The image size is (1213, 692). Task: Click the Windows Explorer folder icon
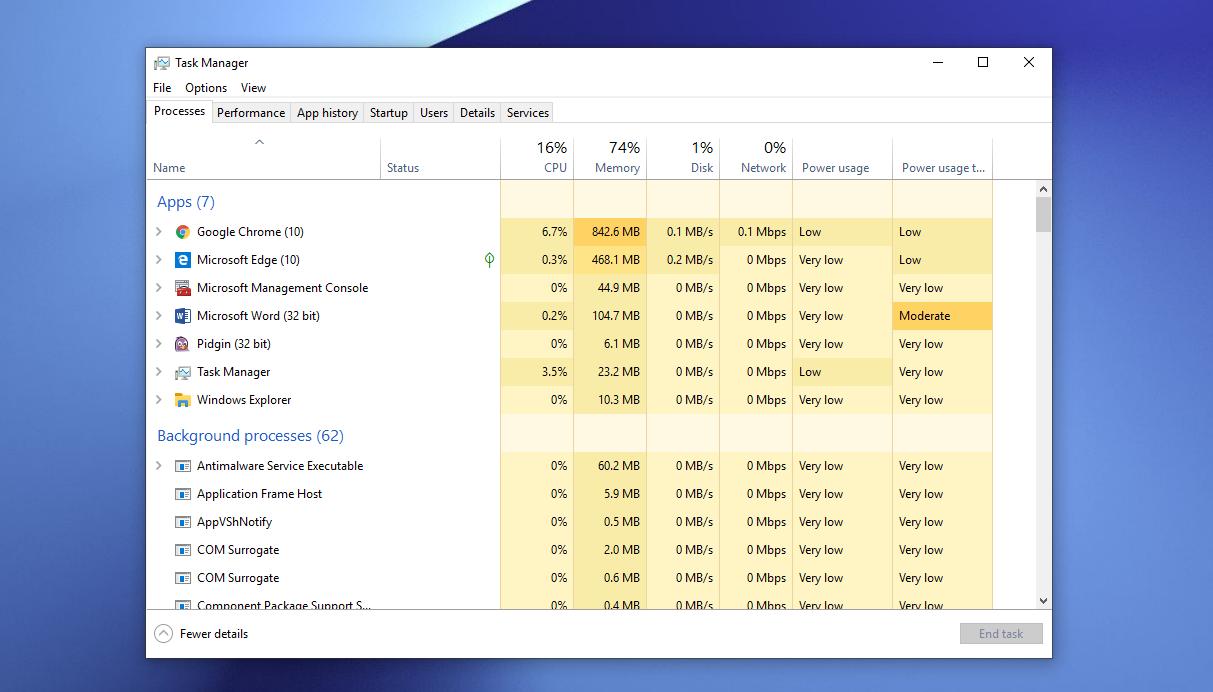tap(183, 400)
